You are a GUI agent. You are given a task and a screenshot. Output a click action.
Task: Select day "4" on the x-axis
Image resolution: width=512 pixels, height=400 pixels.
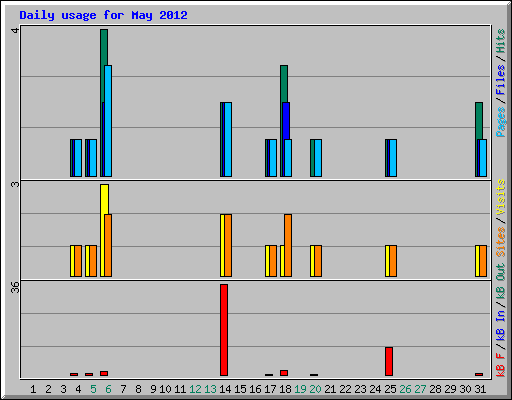(x=78, y=389)
